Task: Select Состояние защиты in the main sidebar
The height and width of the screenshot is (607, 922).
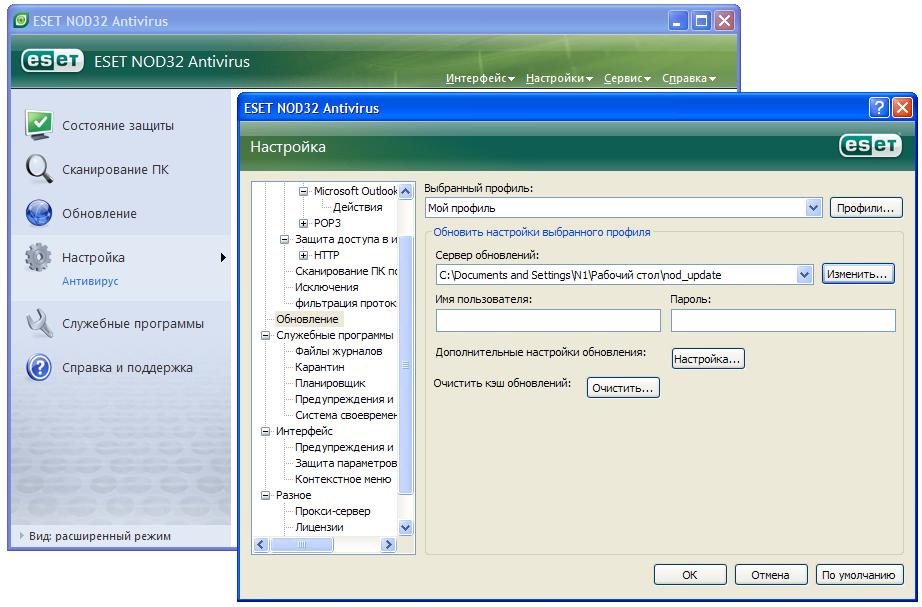Action: click(x=118, y=125)
